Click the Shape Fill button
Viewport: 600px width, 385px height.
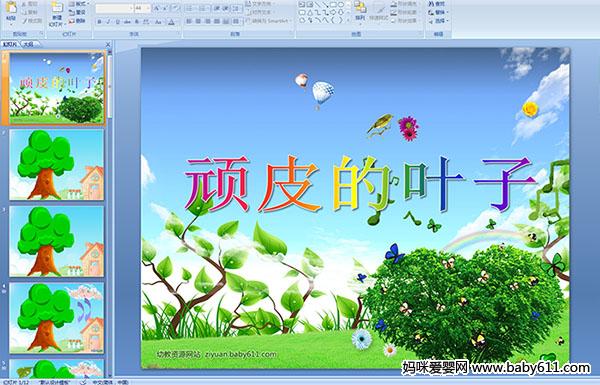[406, 4]
